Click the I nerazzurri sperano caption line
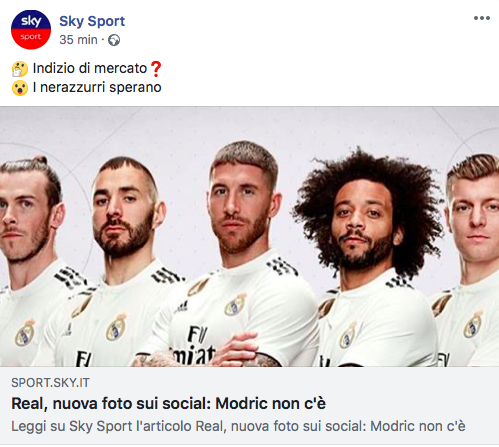The width and height of the screenshot is (499, 447). click(x=97, y=87)
